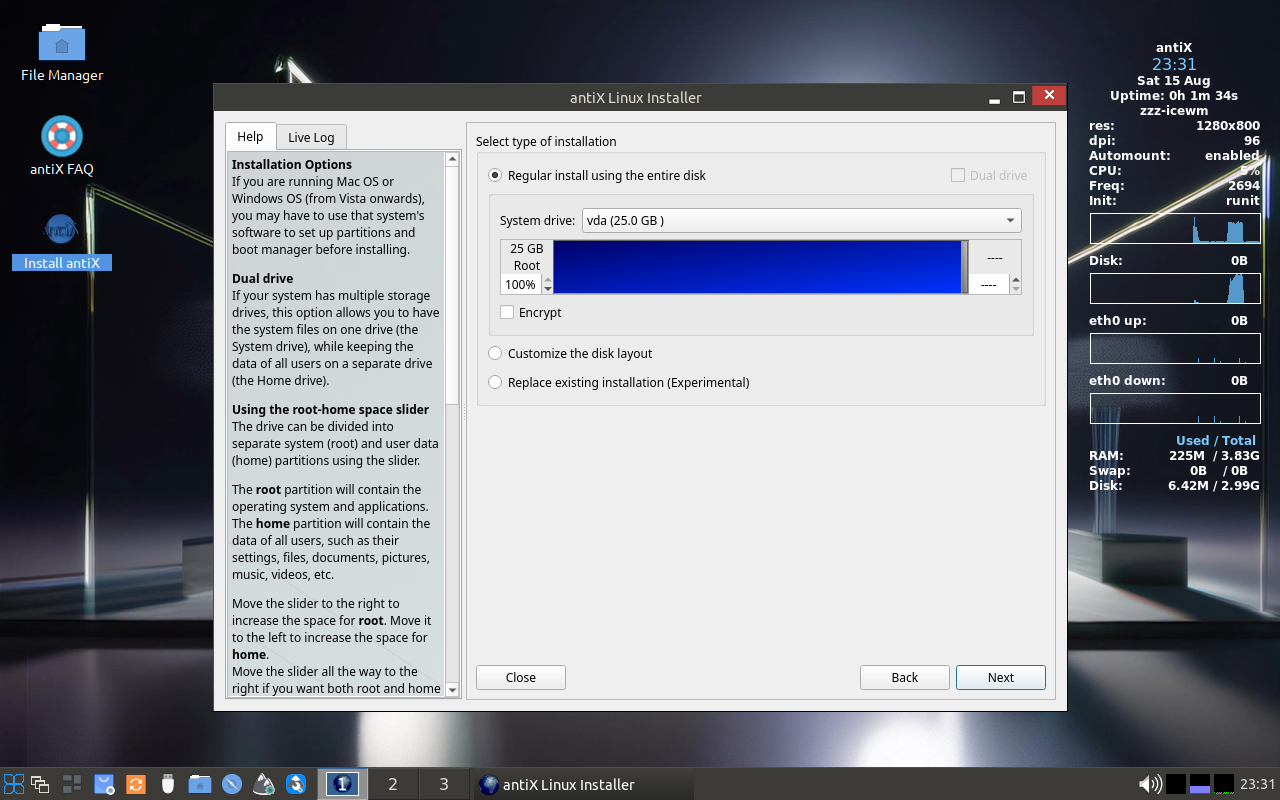Click the grey slider handle on partition bar
Viewport: 1280px width, 800px height.
[x=964, y=267]
